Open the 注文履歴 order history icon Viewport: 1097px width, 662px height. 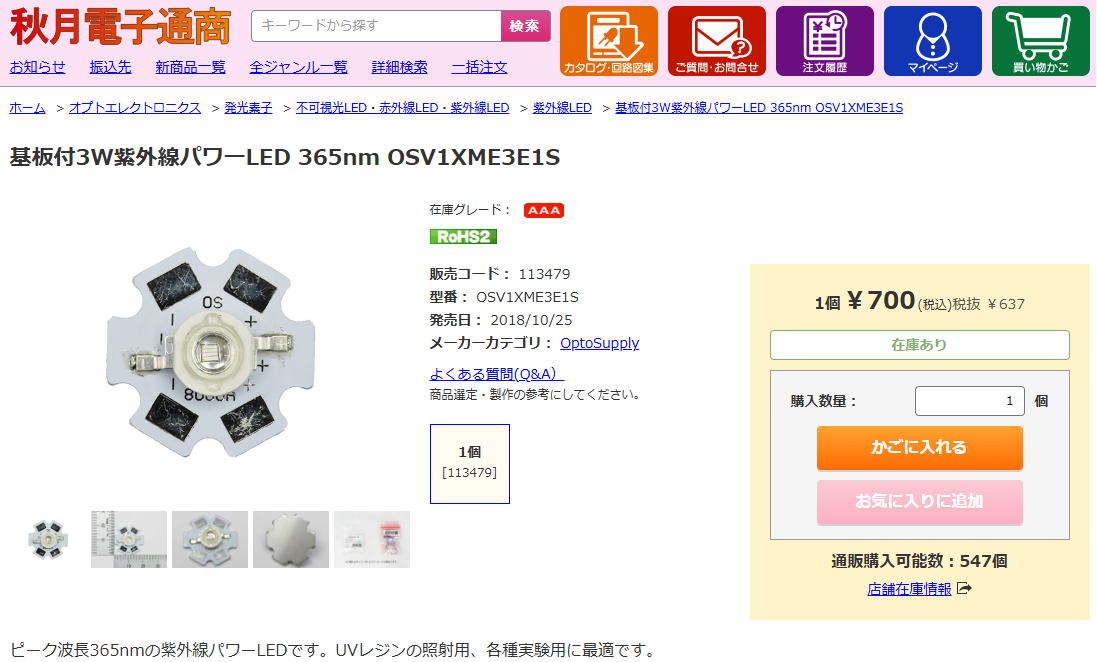[x=824, y=41]
